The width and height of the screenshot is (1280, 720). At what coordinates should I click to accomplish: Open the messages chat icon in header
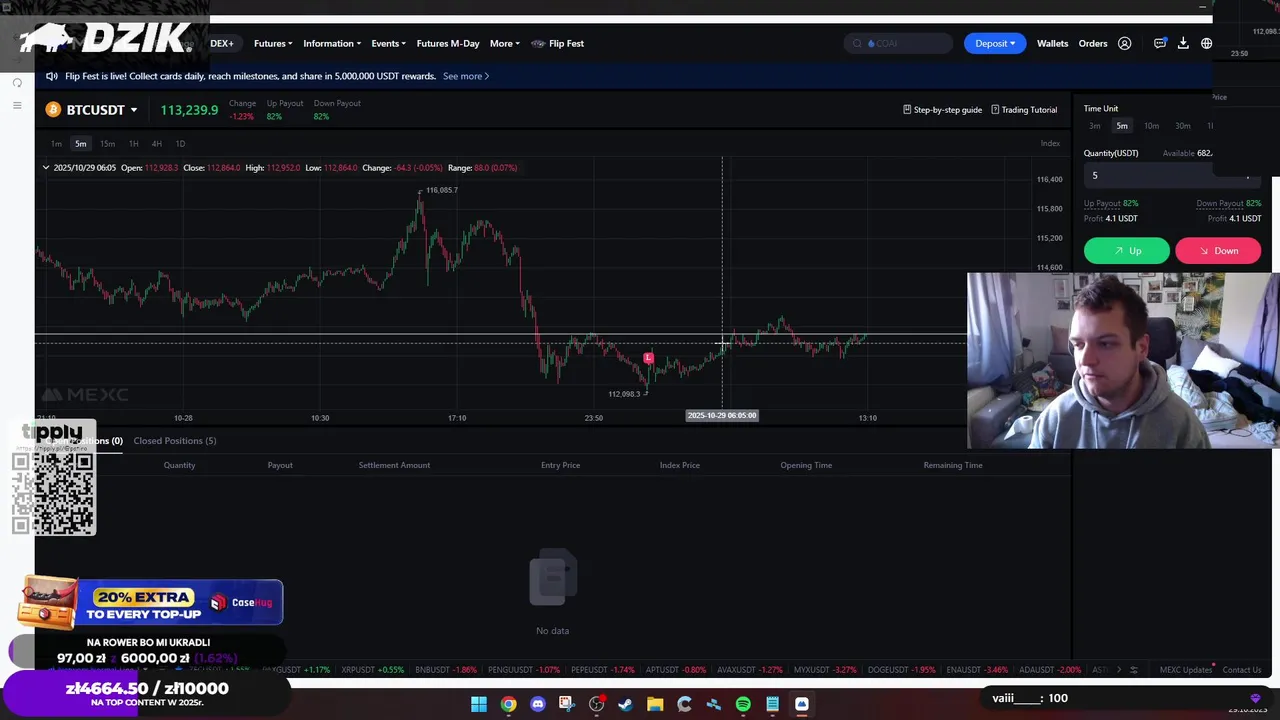[1160, 43]
